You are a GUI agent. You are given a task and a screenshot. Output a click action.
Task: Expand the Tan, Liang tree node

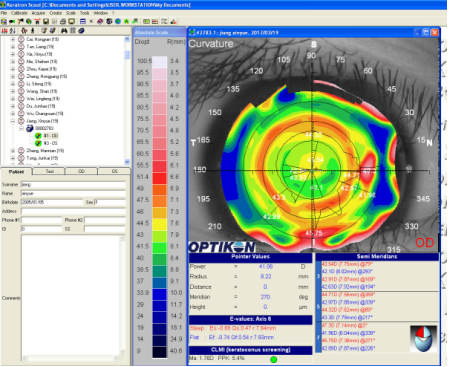[13, 47]
